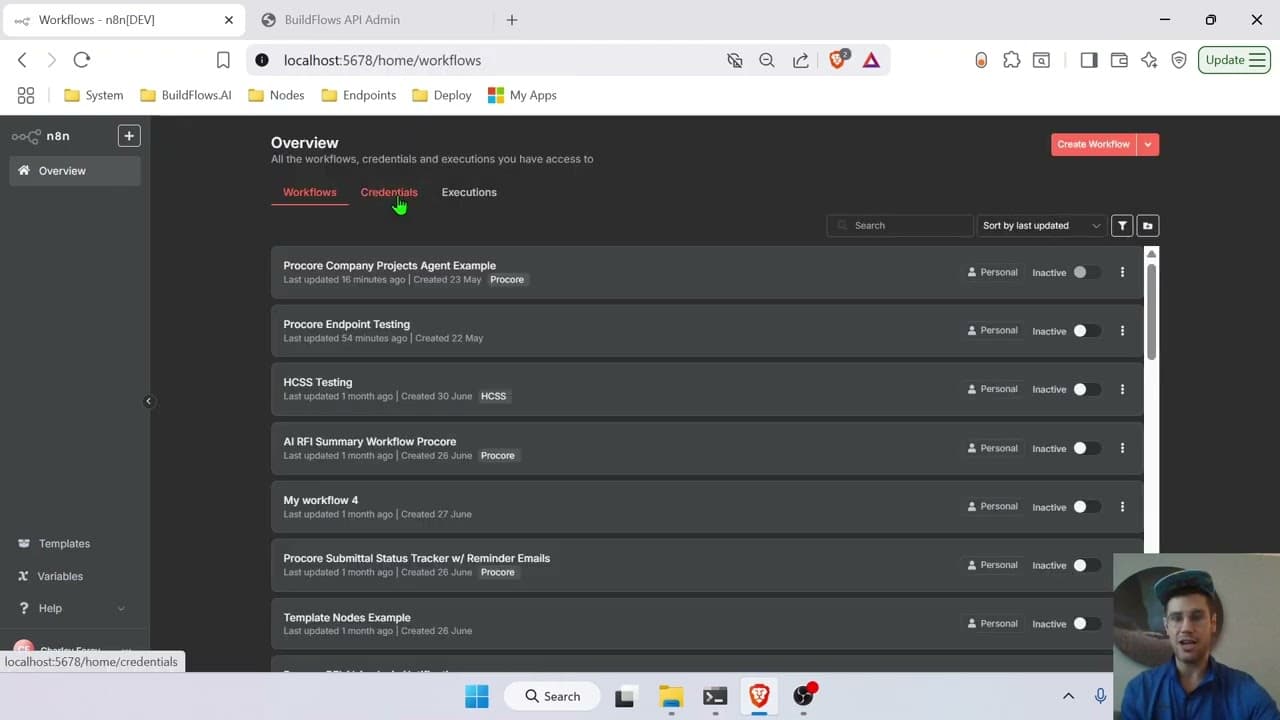This screenshot has width=1280, height=720.
Task: Open the HCSS Testing workflow
Action: (318, 382)
